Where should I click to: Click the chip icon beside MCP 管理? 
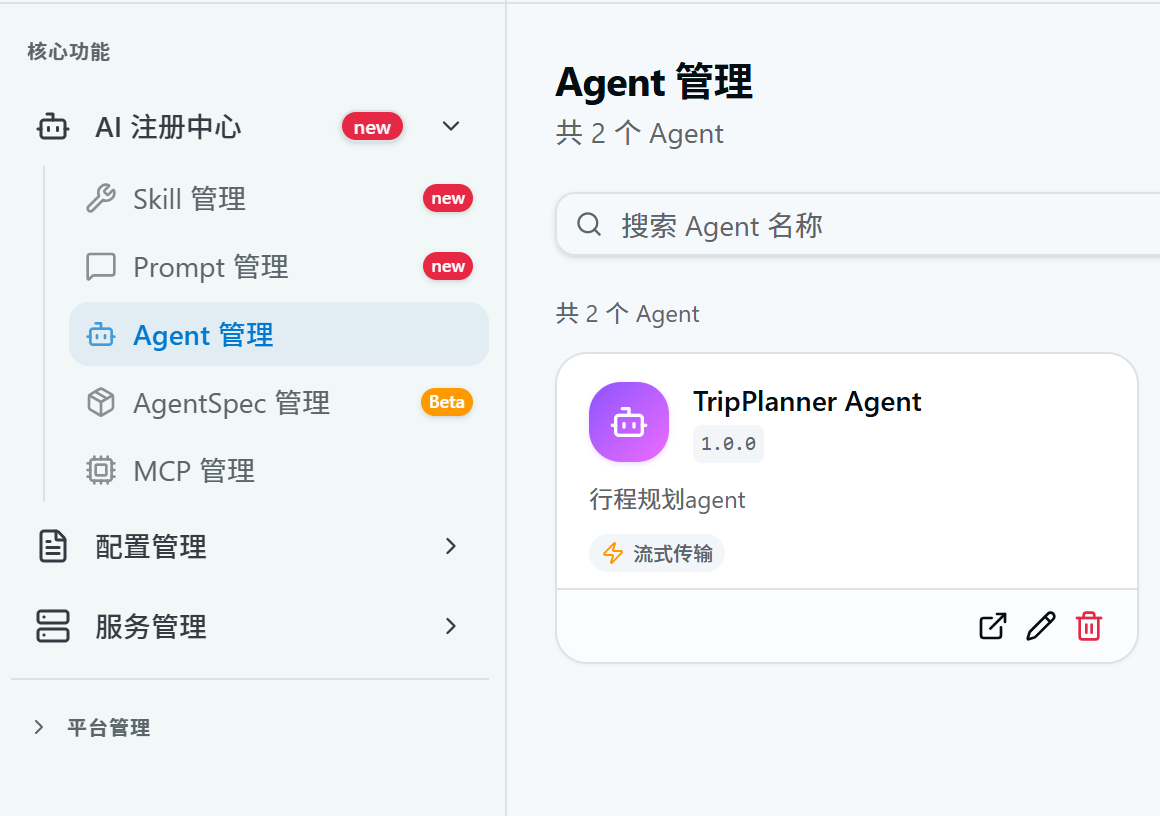point(101,471)
